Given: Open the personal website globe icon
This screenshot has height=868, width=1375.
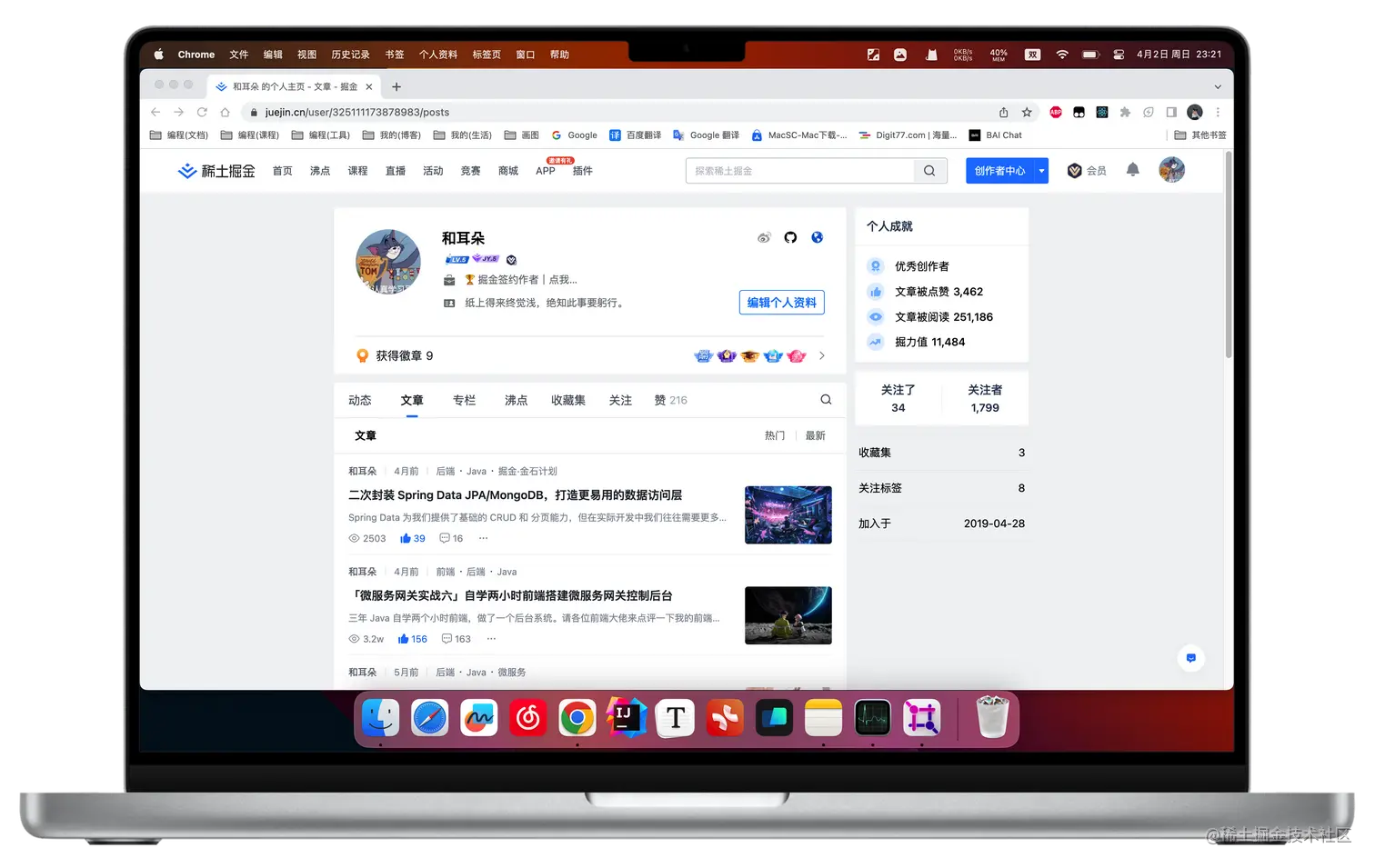Looking at the screenshot, I should (818, 238).
